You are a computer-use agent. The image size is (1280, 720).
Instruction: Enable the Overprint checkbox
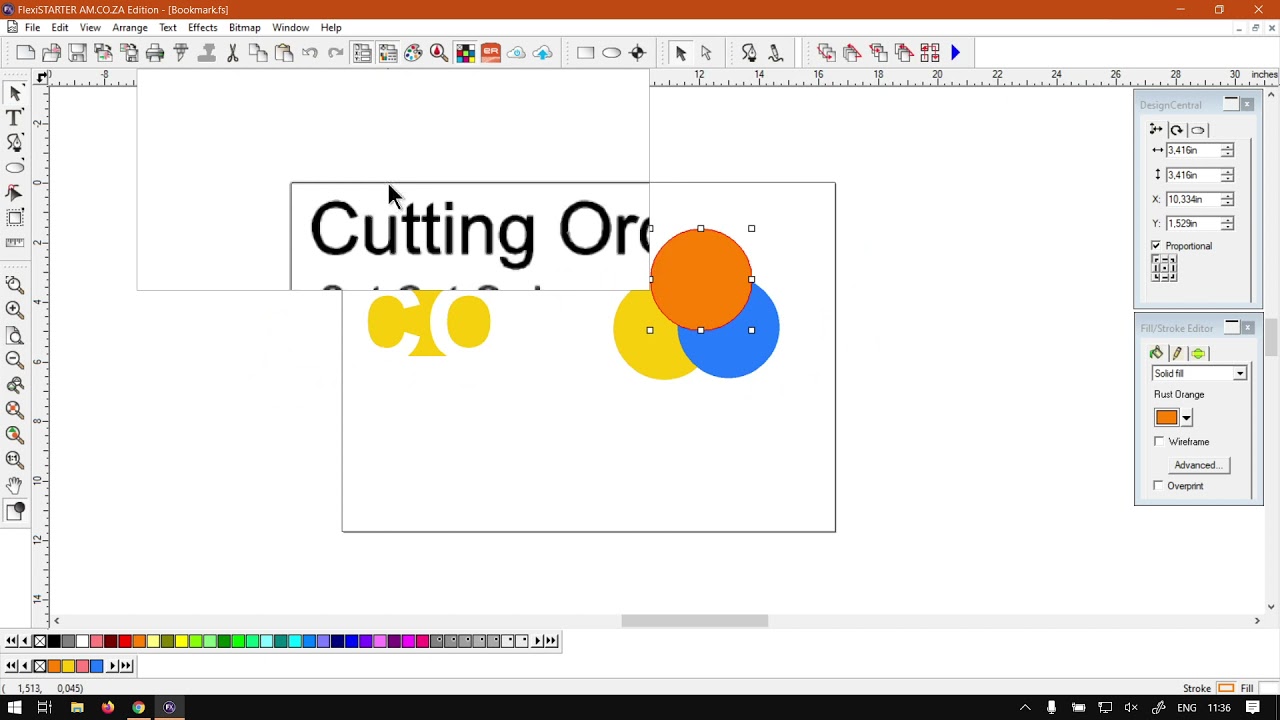[1159, 486]
